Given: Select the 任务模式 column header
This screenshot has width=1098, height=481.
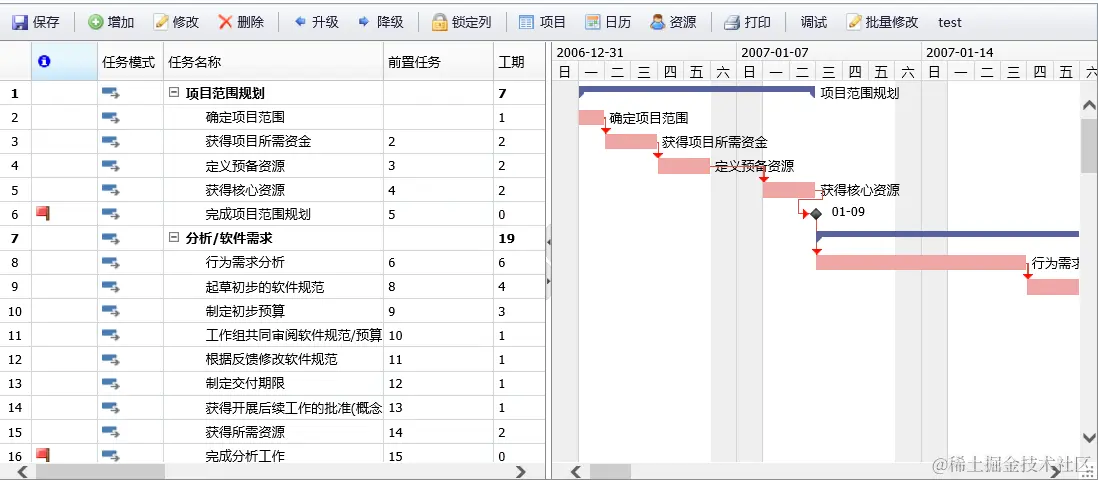Looking at the screenshot, I should [x=130, y=62].
